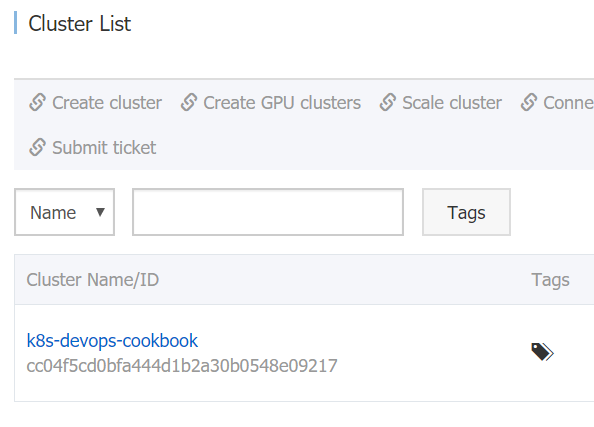Open the Submit ticket link
This screenshot has width=594, height=427.
pos(104,147)
